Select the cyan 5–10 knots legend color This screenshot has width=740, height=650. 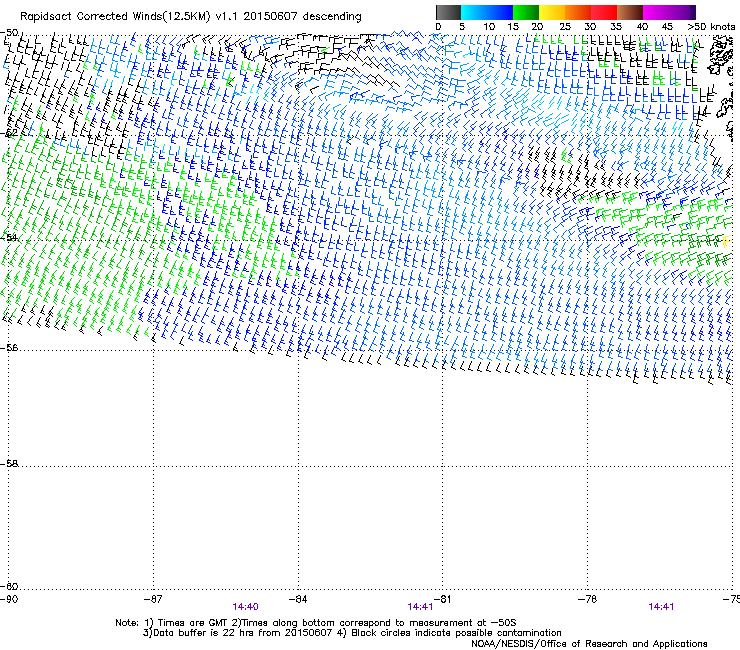474,12
